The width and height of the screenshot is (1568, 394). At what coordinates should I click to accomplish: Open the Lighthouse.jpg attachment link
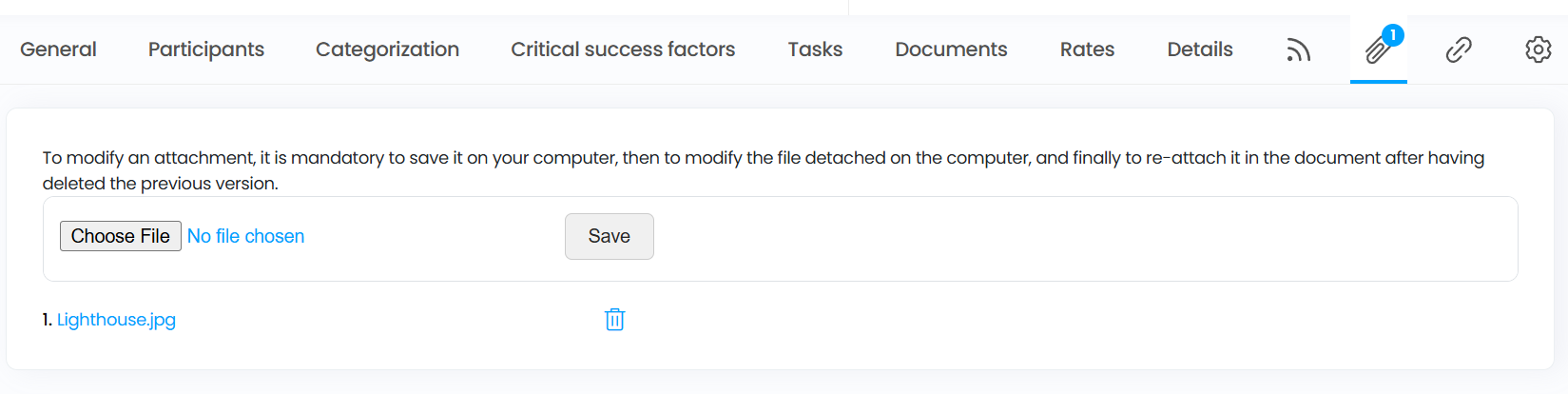coord(116,320)
